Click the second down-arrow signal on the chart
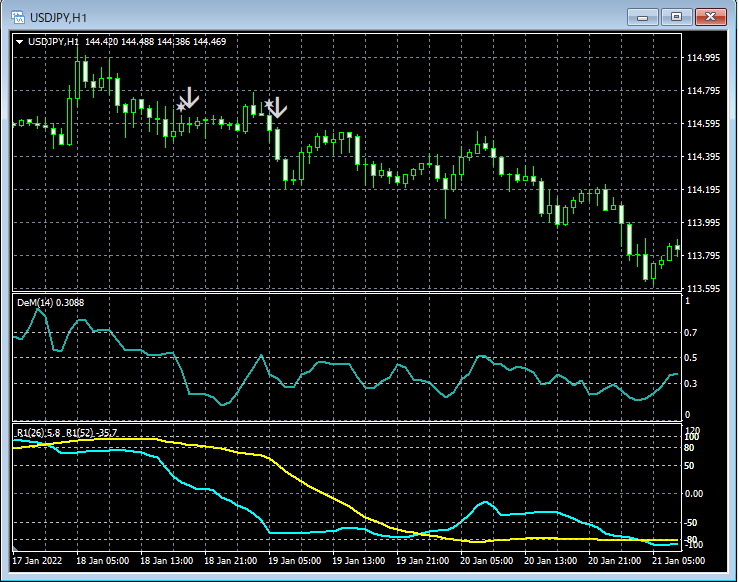 [x=276, y=107]
